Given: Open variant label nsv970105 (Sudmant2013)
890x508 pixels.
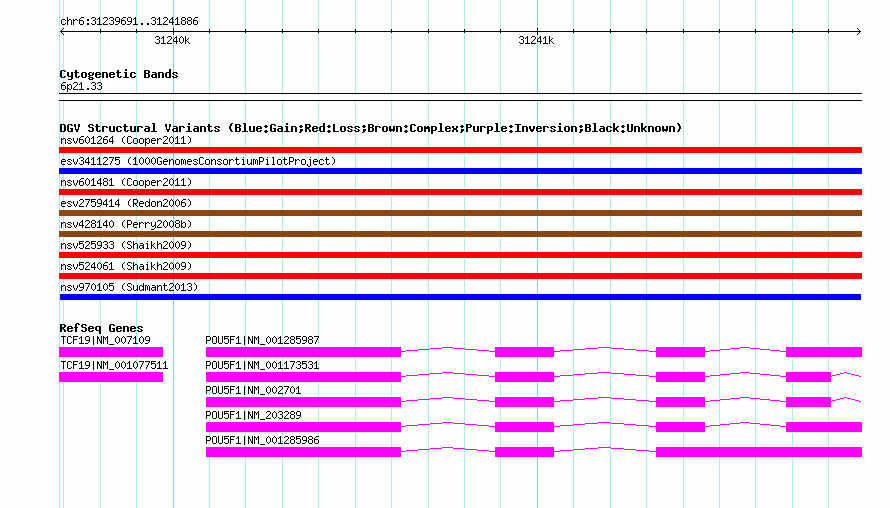Looking at the screenshot, I should pyautogui.click(x=129, y=287).
